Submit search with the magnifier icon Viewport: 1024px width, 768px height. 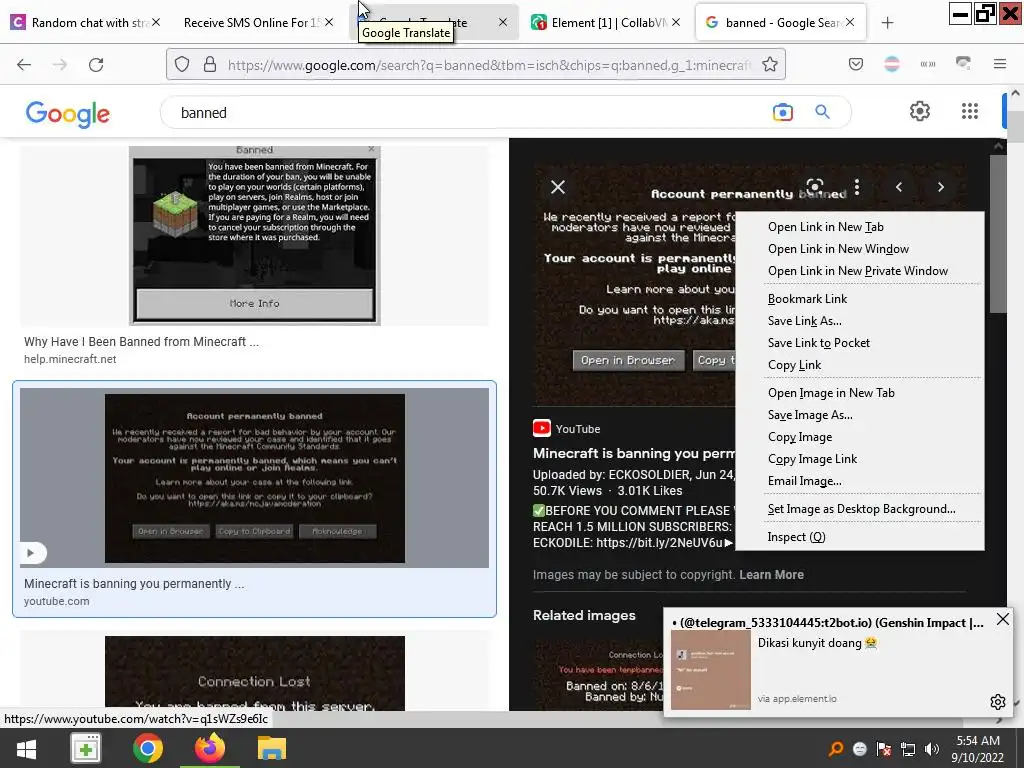pos(822,112)
